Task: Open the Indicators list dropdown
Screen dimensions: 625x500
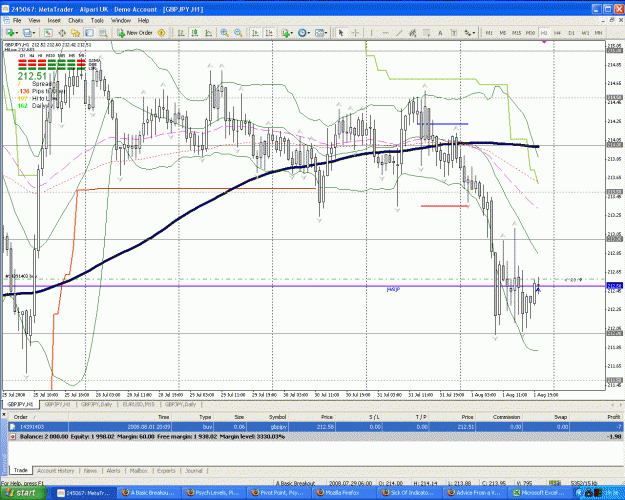Action: point(287,33)
